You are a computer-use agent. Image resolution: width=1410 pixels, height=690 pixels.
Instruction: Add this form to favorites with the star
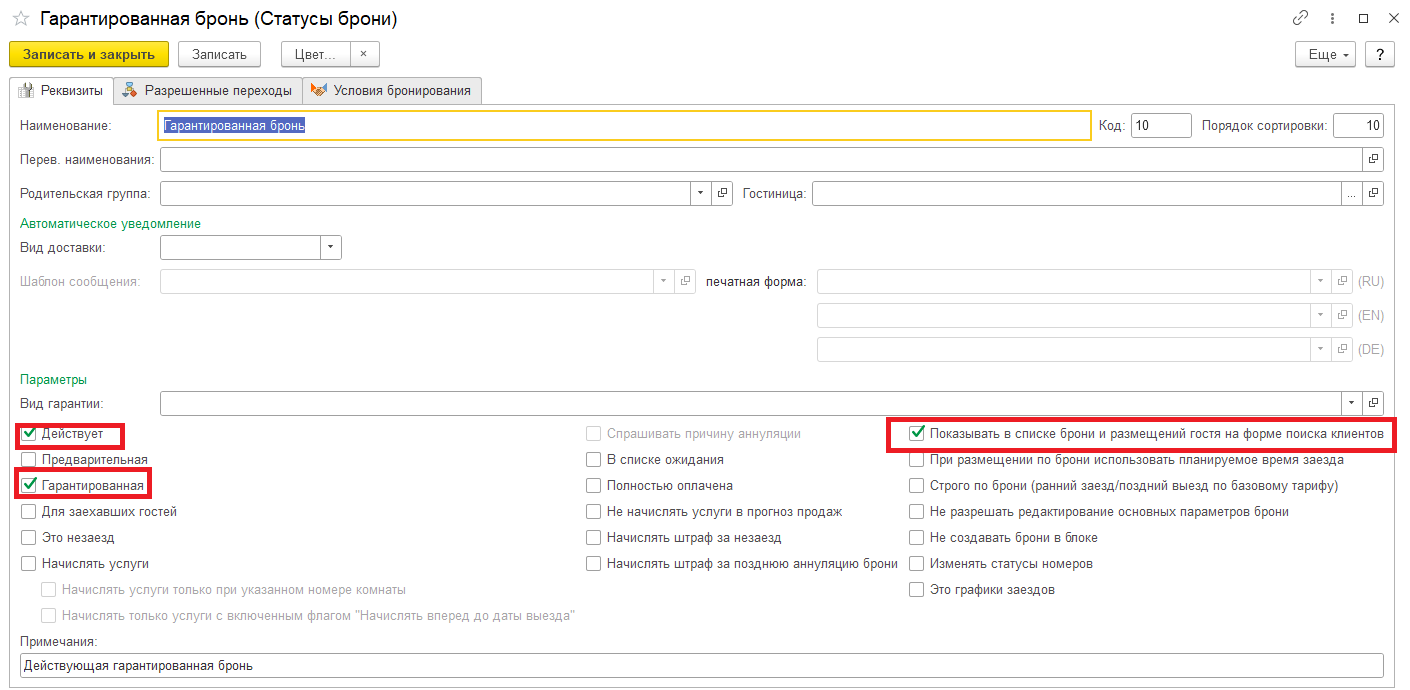20,18
